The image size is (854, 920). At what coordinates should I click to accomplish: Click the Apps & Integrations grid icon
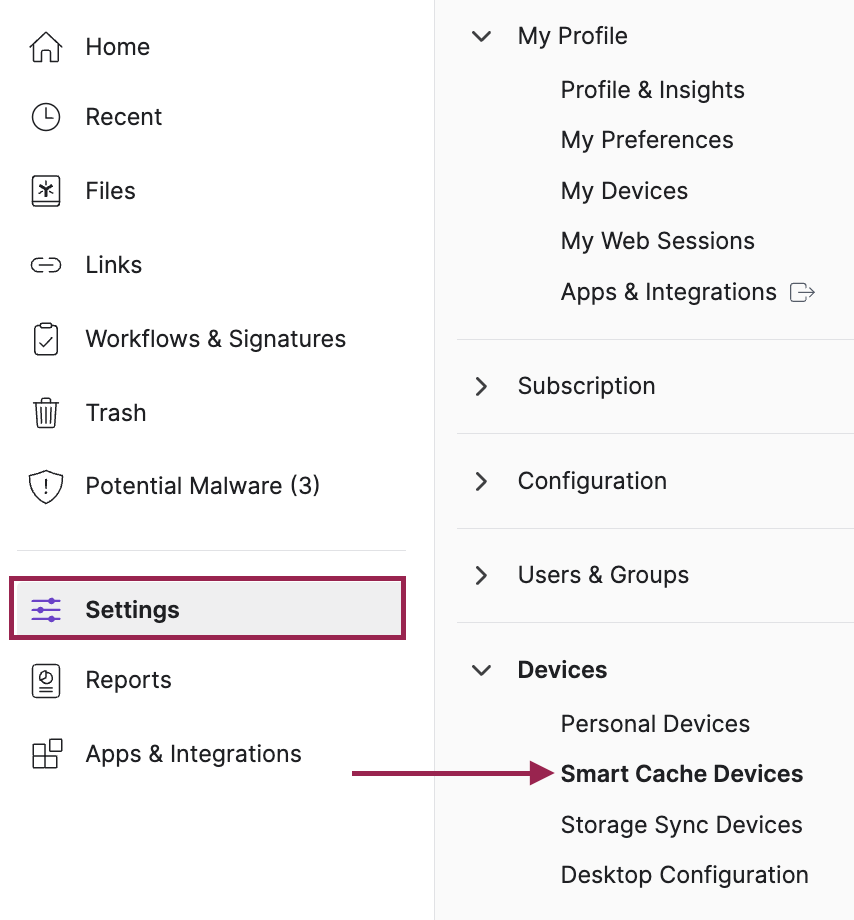click(46, 754)
